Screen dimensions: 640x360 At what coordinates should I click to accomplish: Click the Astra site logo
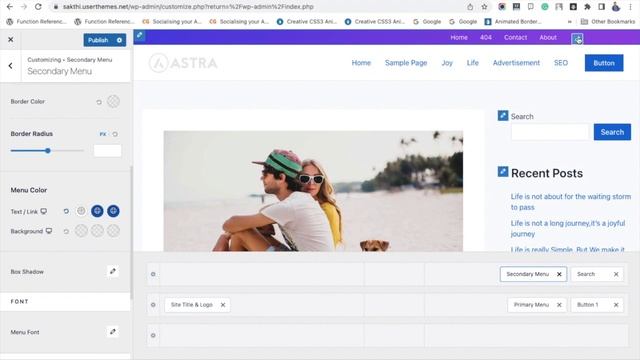tap(183, 63)
